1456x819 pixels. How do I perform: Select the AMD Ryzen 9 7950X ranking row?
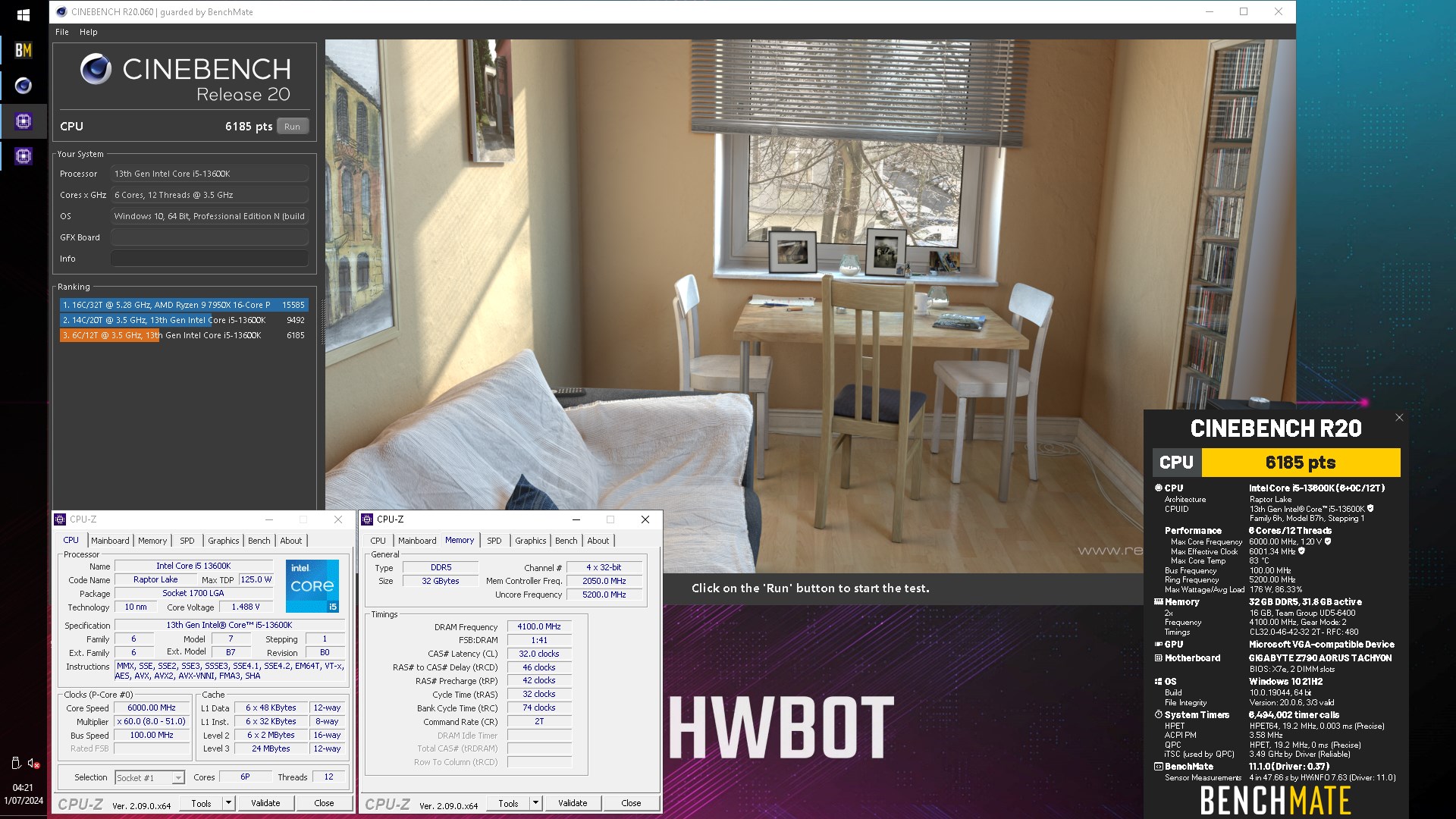coord(184,305)
